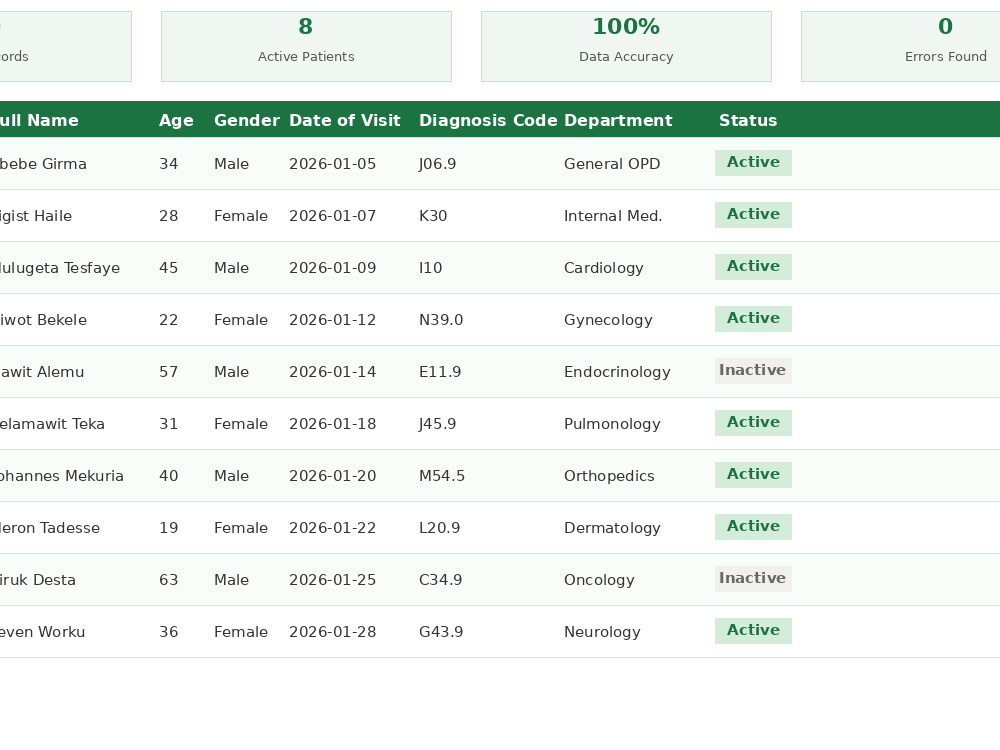Click visit date 2026-01-07

[332, 216]
